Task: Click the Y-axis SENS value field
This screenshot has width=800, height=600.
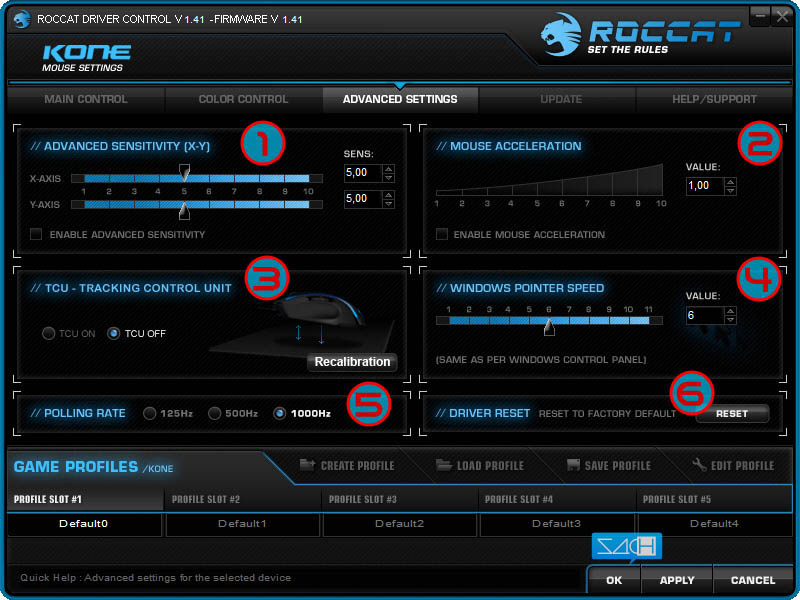Action: (x=363, y=199)
